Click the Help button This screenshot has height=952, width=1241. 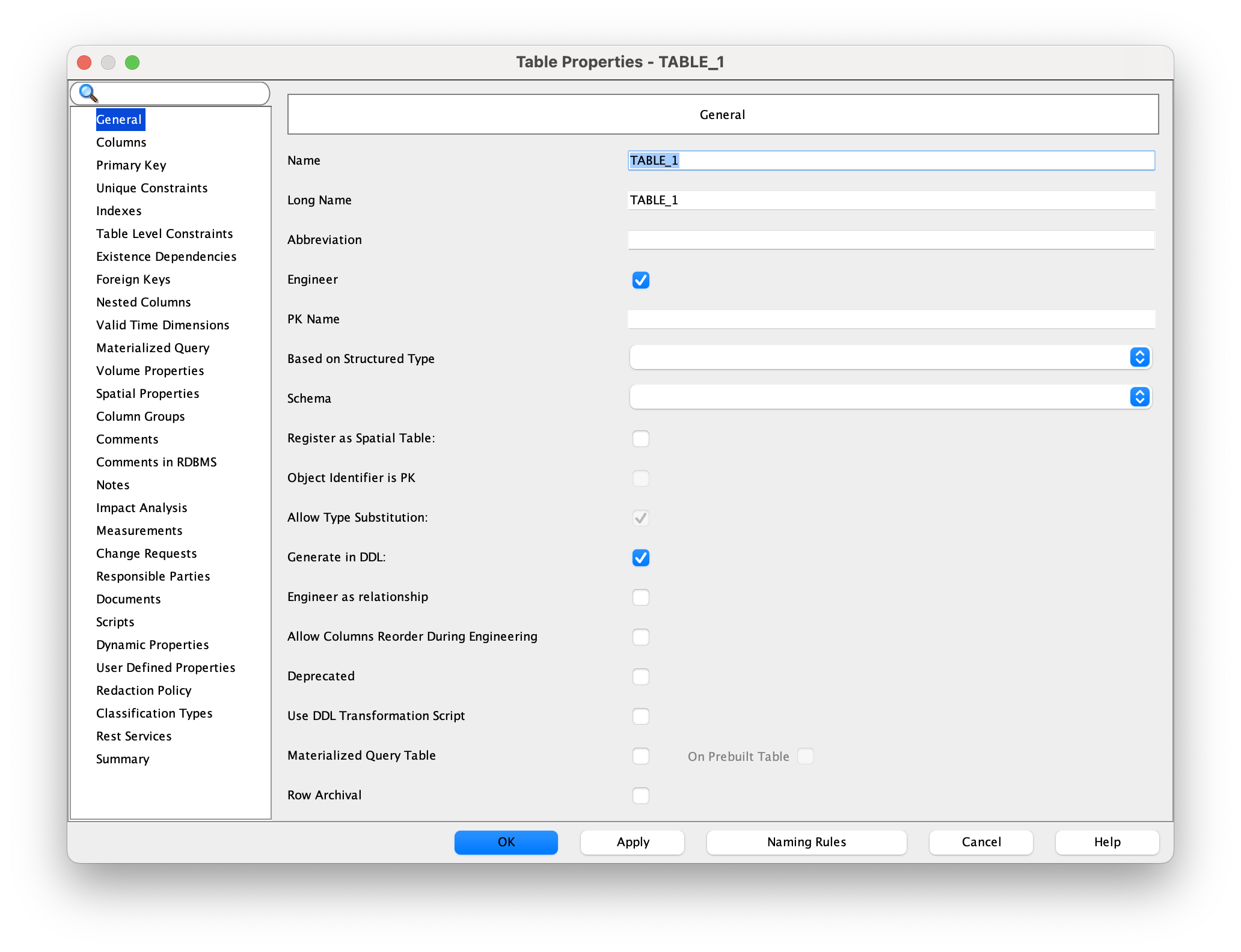tap(1106, 842)
